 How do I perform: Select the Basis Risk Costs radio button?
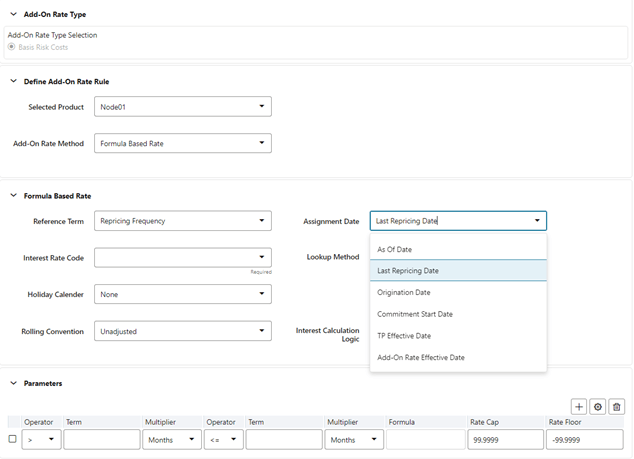pyautogui.click(x=12, y=47)
